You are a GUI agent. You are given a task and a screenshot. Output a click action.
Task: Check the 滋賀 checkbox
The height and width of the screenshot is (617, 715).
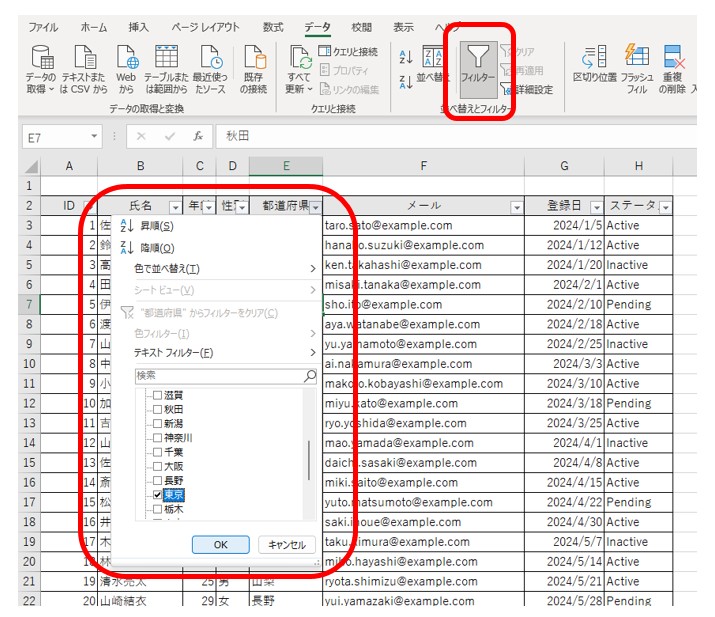click(x=157, y=395)
